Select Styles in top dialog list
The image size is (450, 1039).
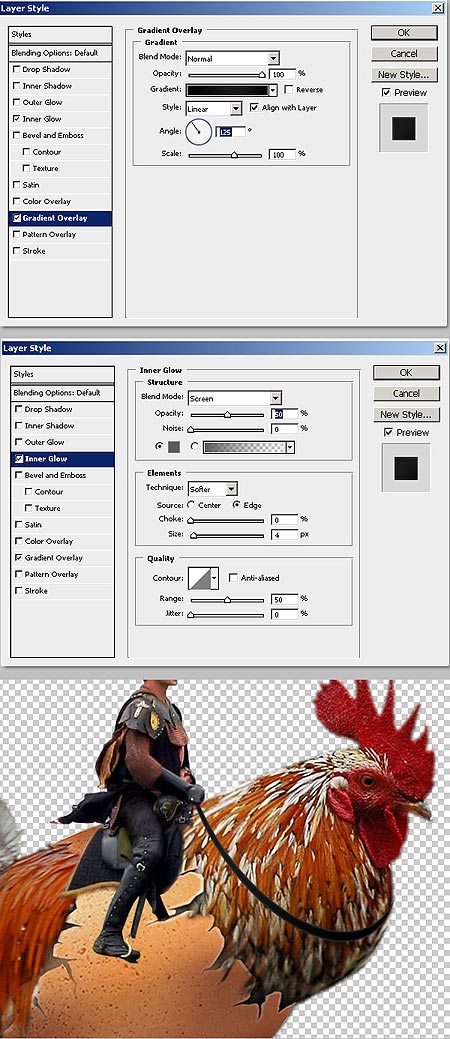60,34
